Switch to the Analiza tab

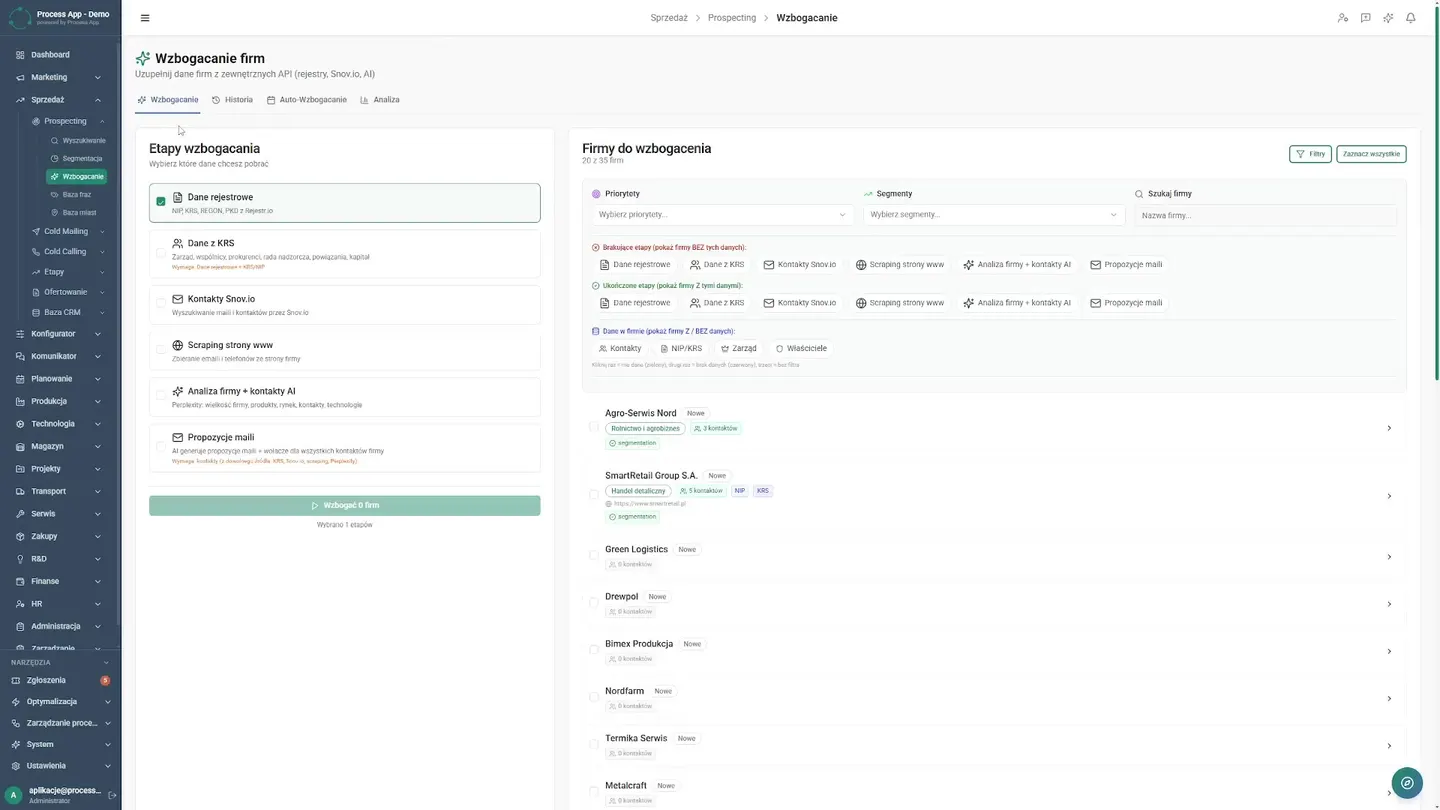pyautogui.click(x=380, y=100)
